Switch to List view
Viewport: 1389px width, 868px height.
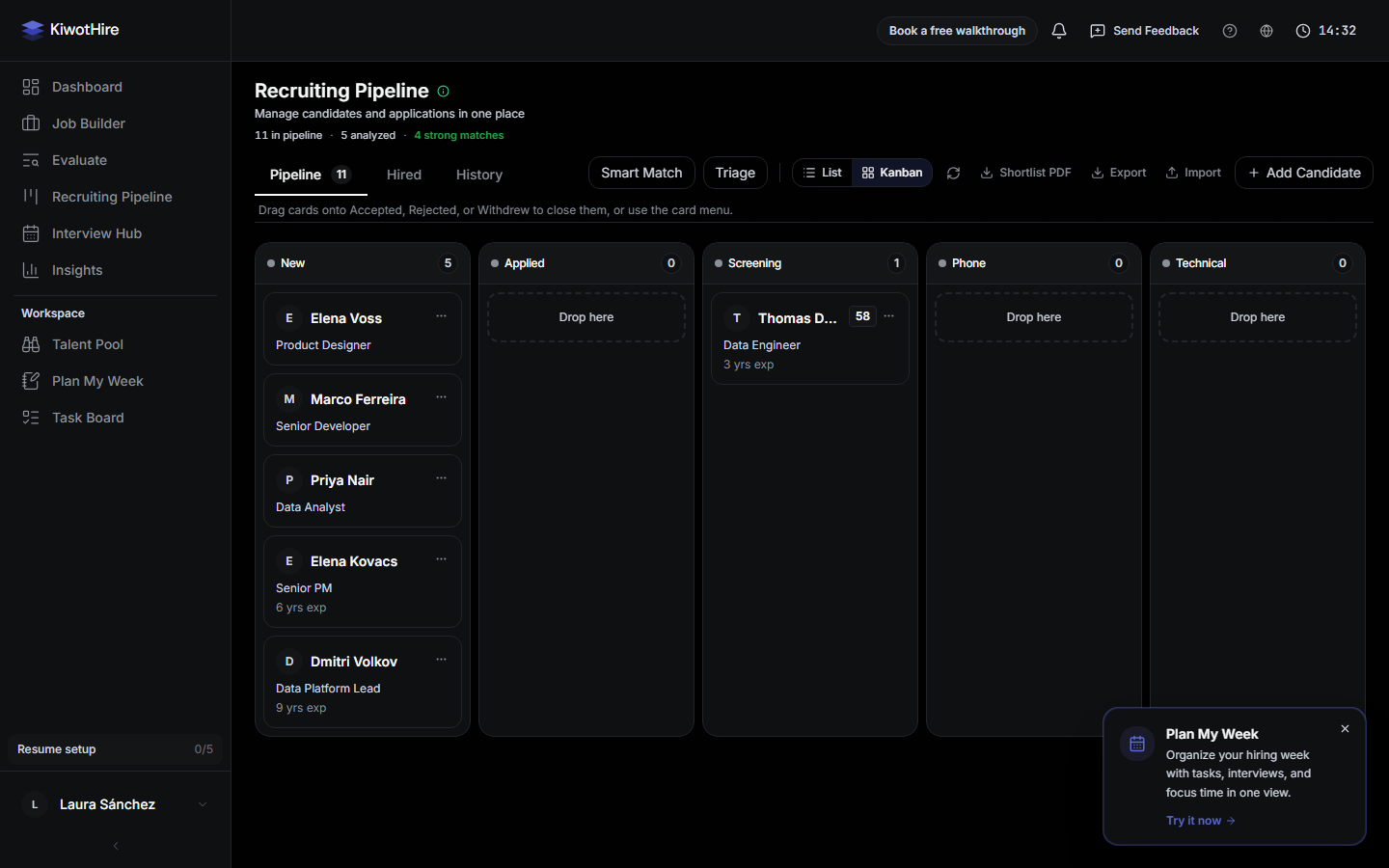pos(823,173)
